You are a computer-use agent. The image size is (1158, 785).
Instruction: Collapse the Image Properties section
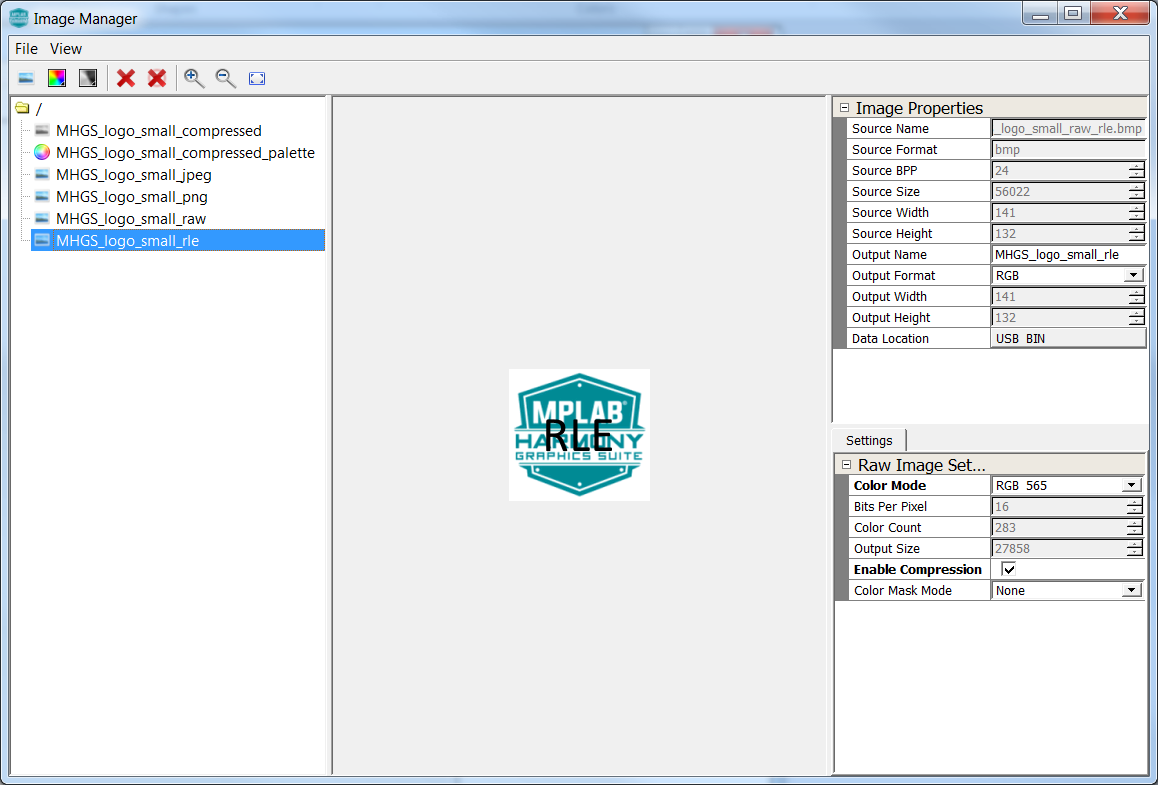pyautogui.click(x=845, y=108)
